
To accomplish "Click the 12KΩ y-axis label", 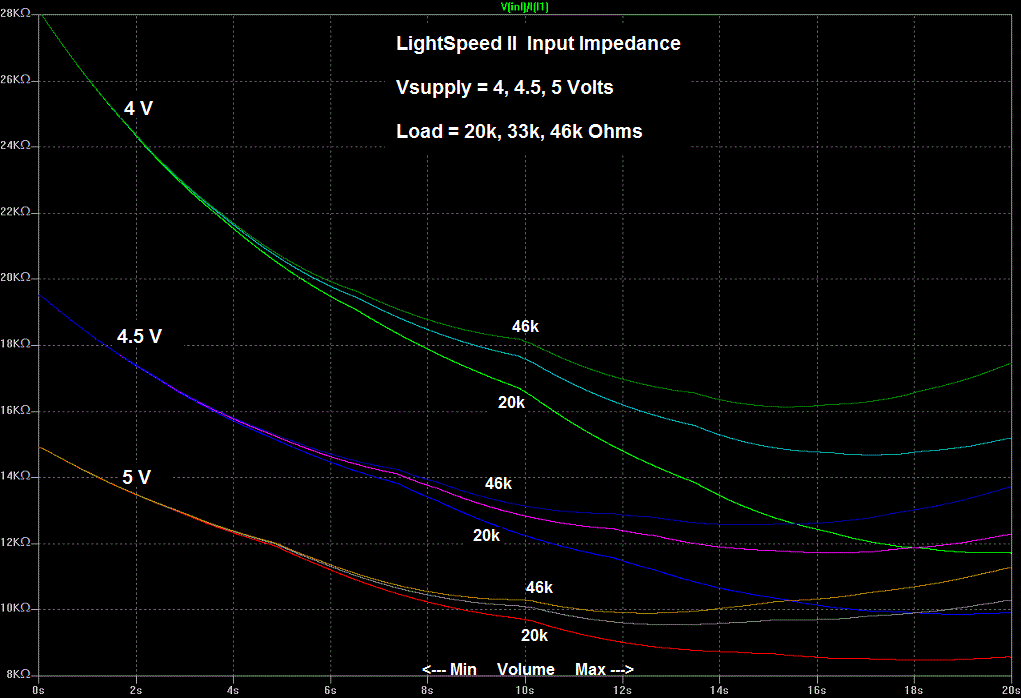I will [x=16, y=542].
